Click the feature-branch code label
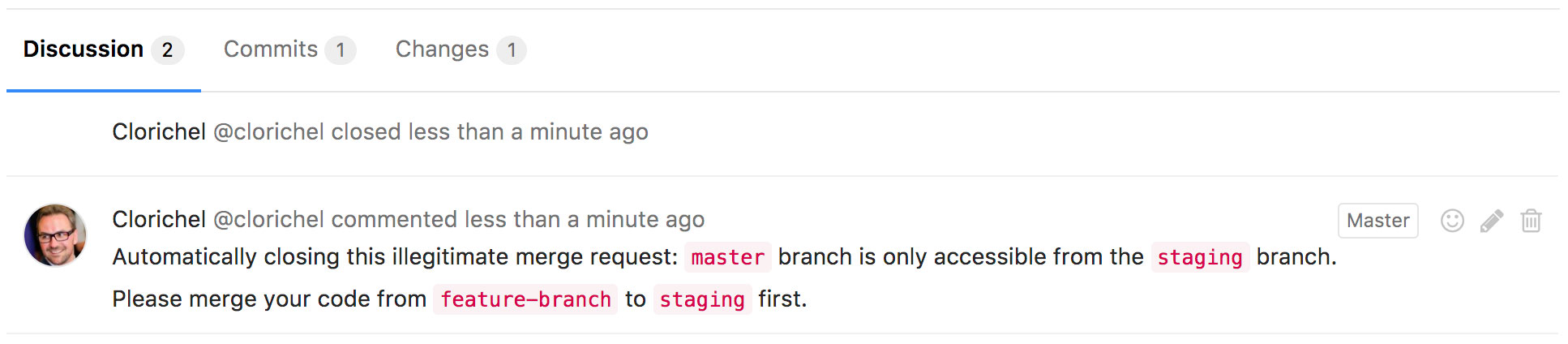The width and height of the screenshot is (1568, 344). tap(525, 299)
